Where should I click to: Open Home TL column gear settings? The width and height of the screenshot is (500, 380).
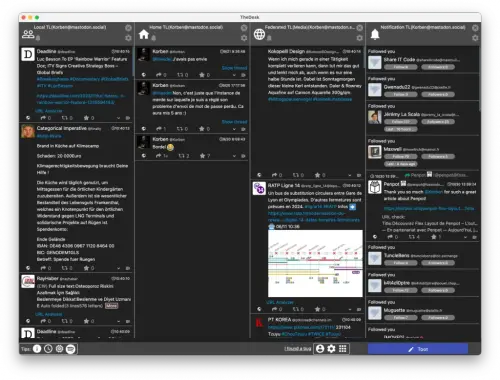[x=244, y=38]
